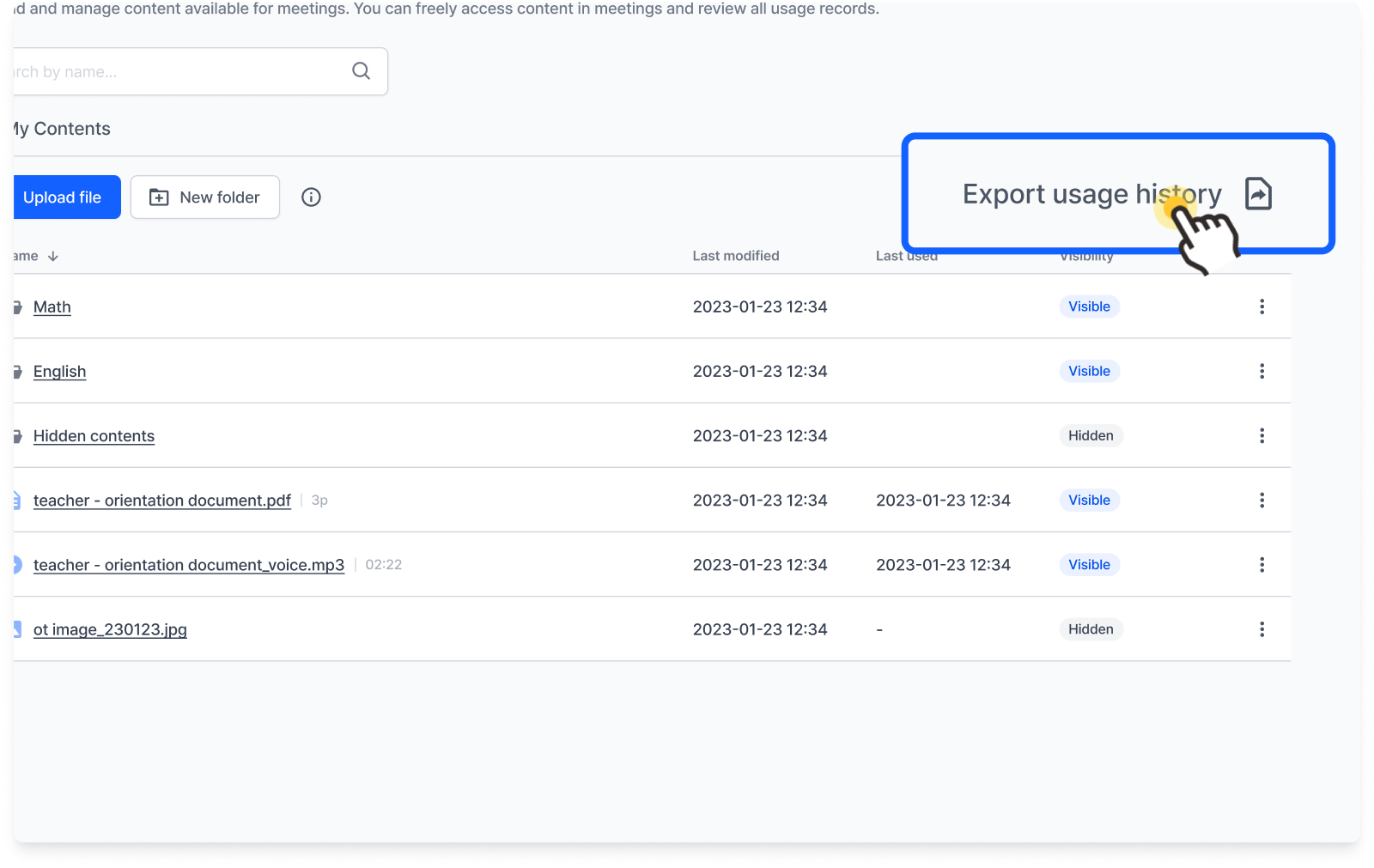
Task: Open more options for document_voice.mp3 row
Action: tap(1262, 564)
